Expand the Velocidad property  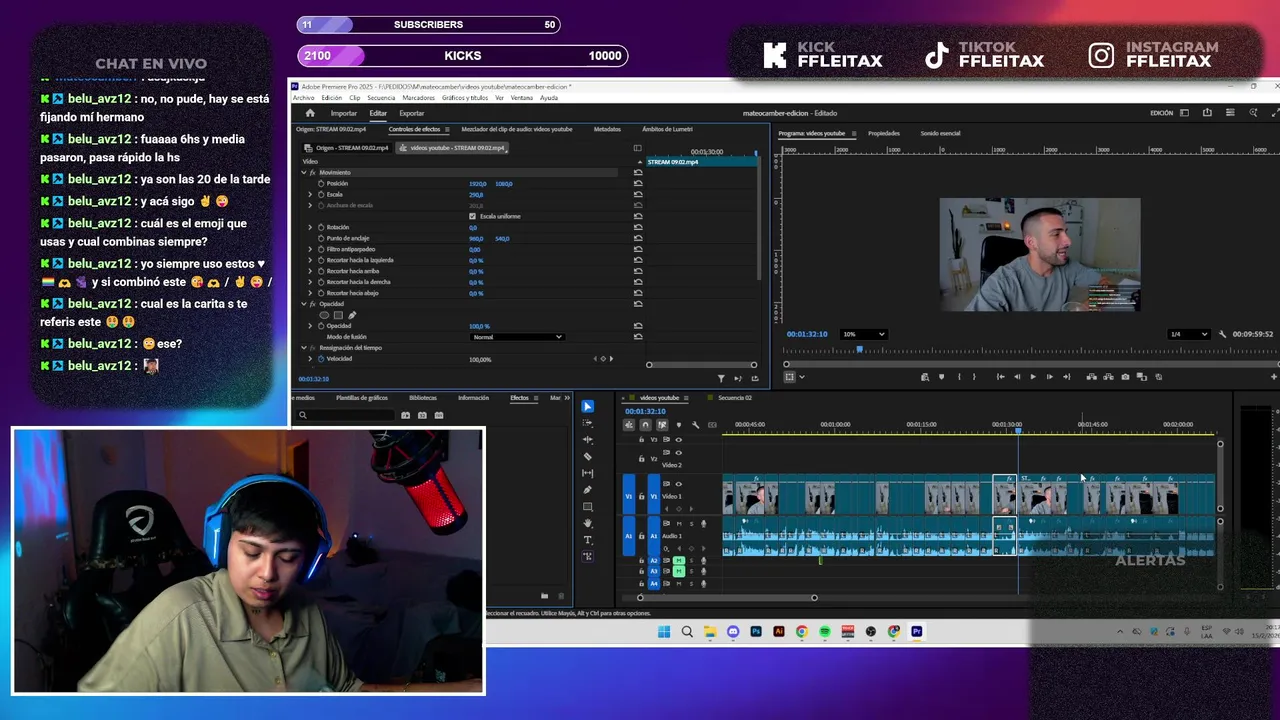[x=310, y=359]
